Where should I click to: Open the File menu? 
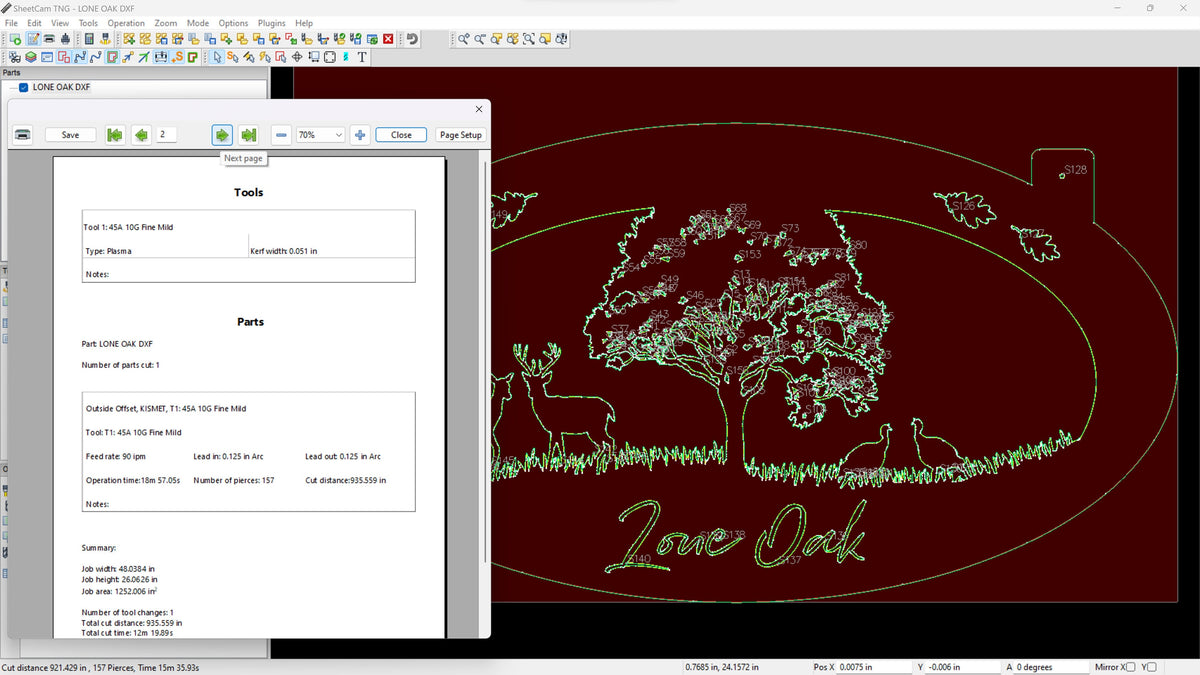tap(11, 23)
